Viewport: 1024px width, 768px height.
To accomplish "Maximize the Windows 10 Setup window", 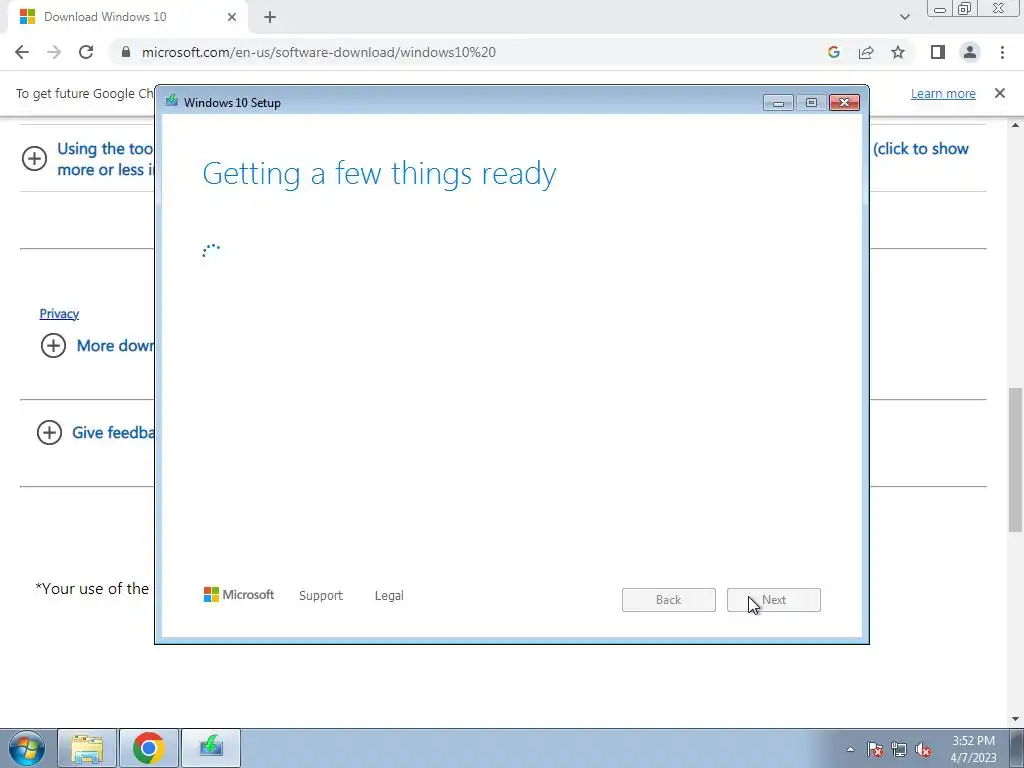I will click(x=811, y=103).
